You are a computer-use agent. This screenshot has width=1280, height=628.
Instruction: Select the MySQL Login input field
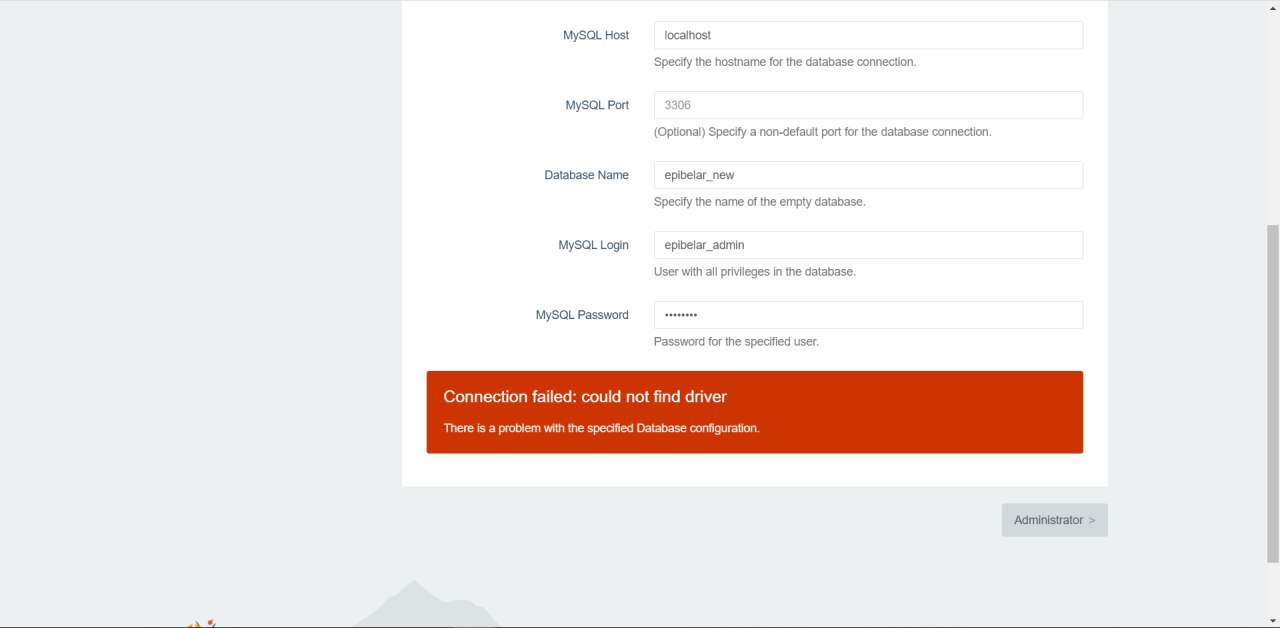pyautogui.click(x=868, y=245)
